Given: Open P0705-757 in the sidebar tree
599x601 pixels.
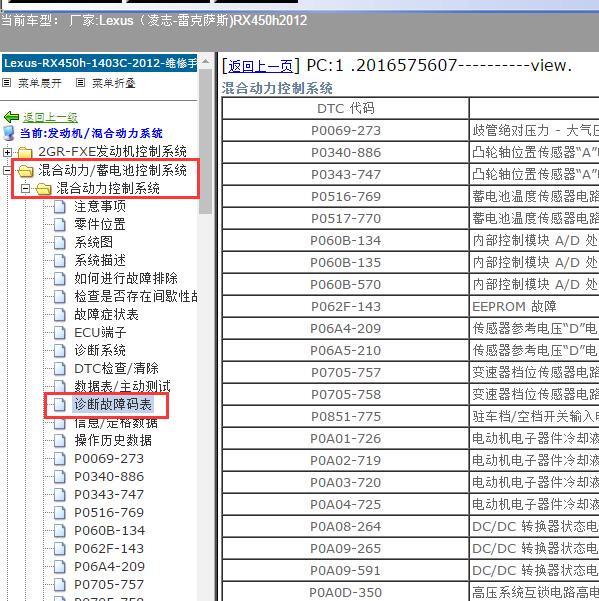Looking at the screenshot, I should [x=109, y=585].
